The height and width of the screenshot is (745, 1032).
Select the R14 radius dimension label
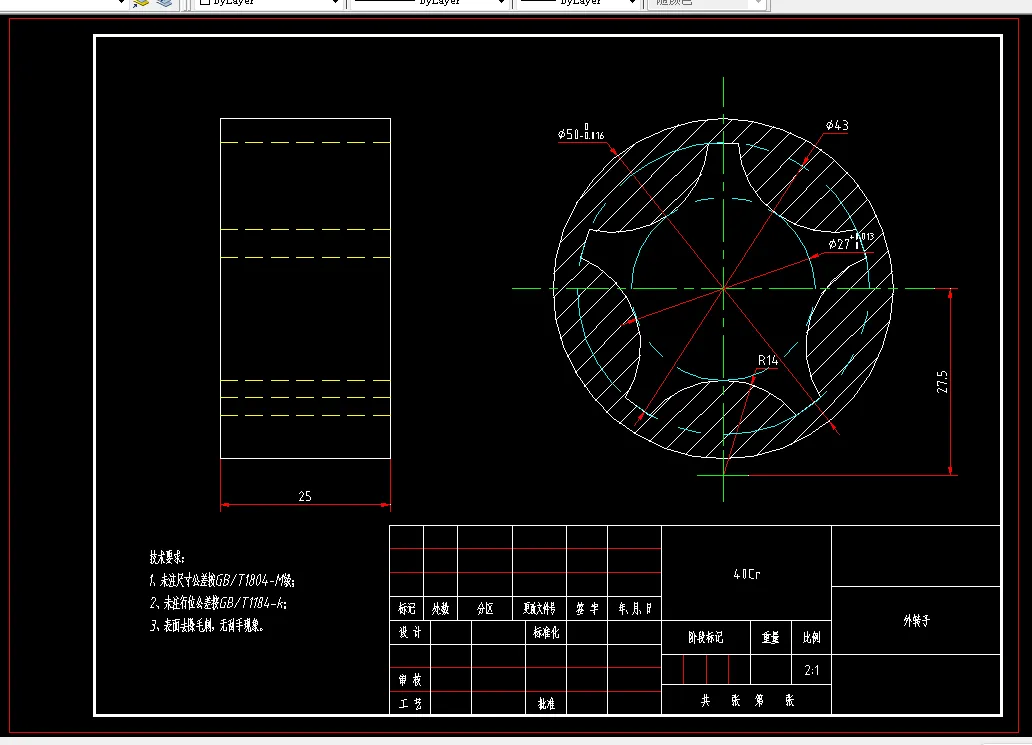(x=767, y=361)
